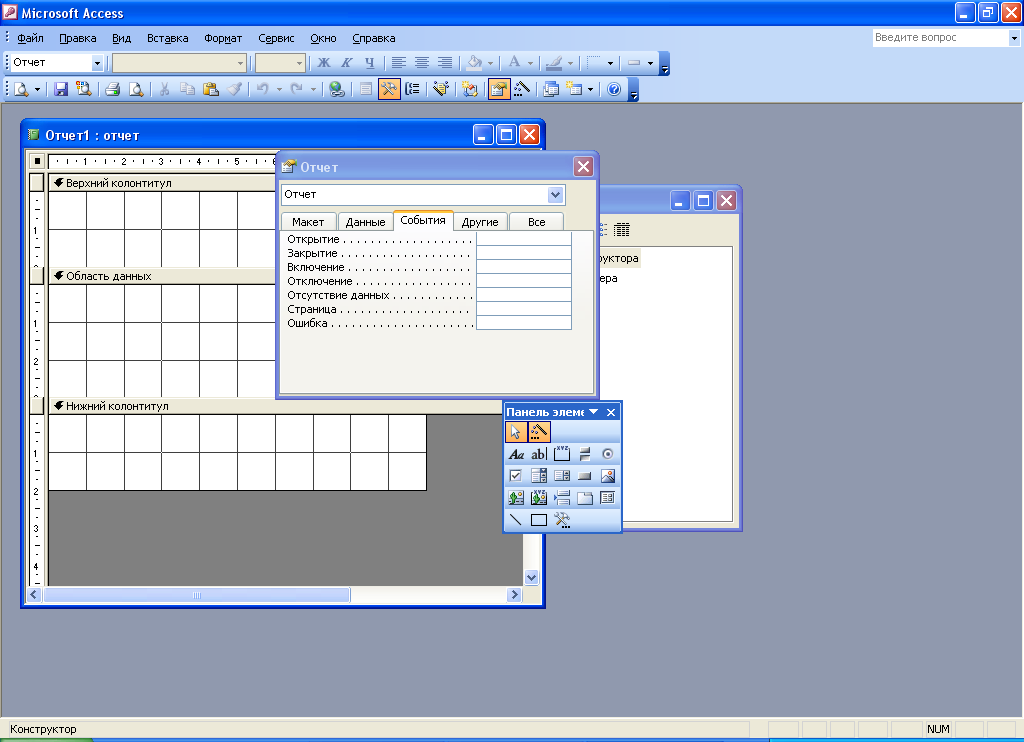The width and height of the screenshot is (1024, 742).
Task: Click the Paste clipboard icon
Action: 210,89
